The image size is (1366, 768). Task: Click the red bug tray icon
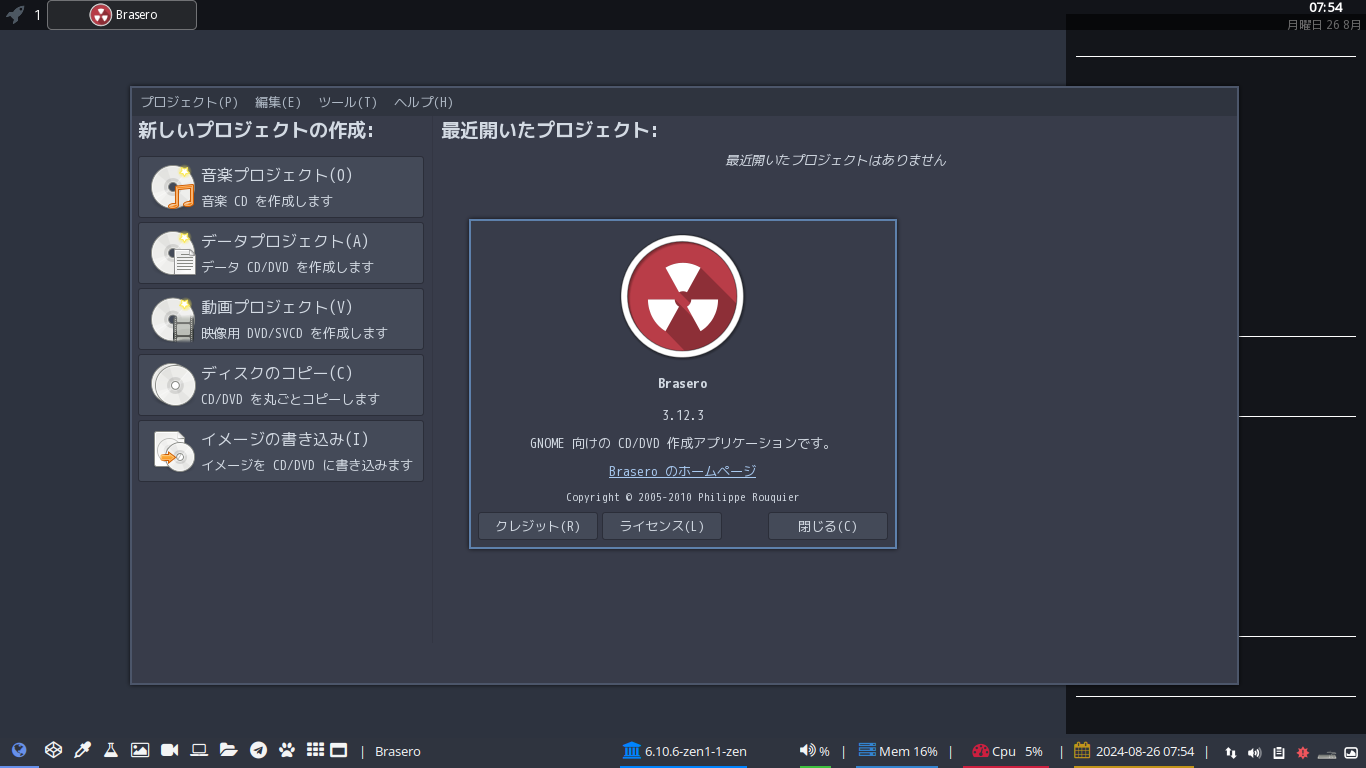(x=1303, y=752)
